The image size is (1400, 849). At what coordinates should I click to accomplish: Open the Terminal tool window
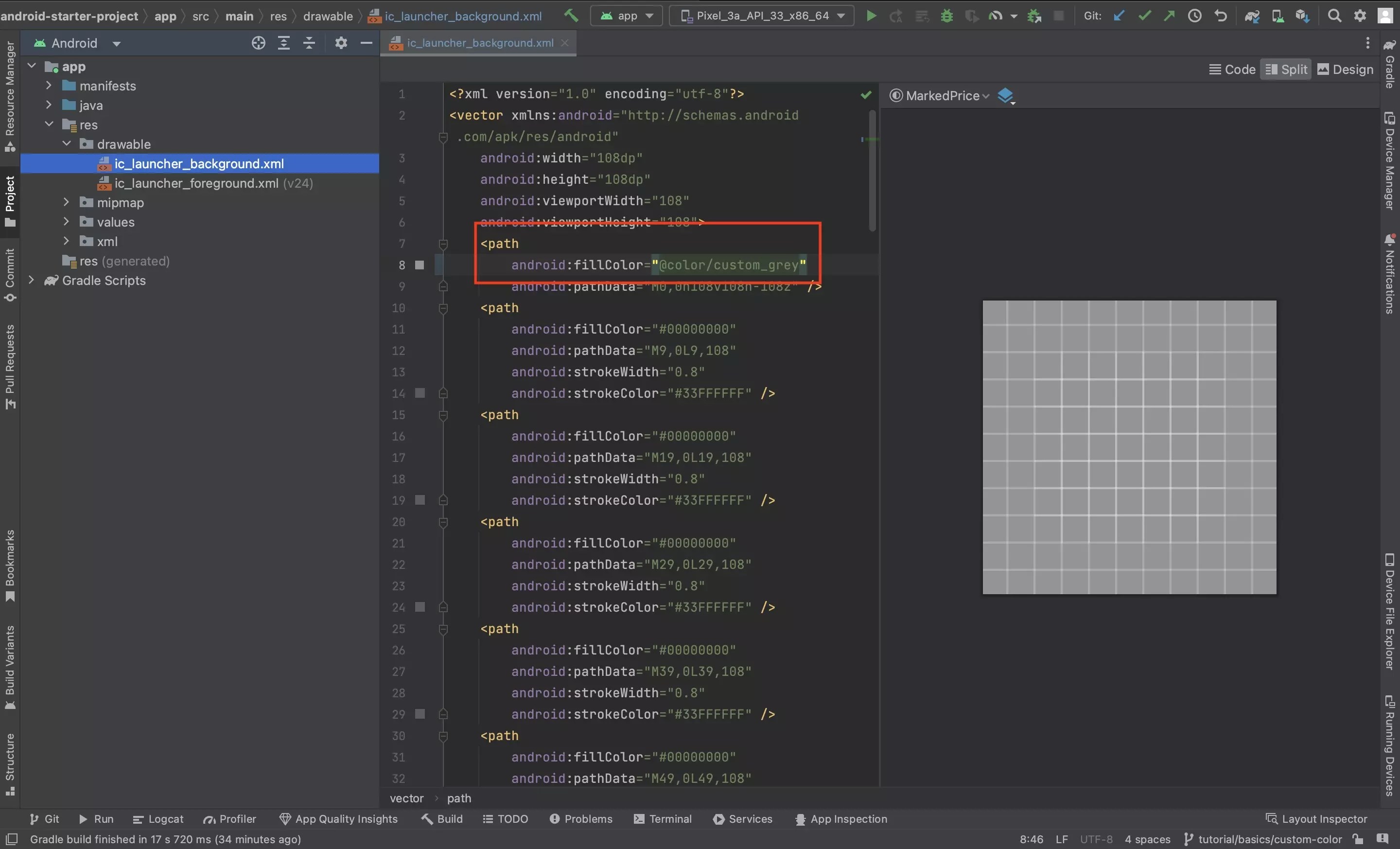[x=663, y=819]
